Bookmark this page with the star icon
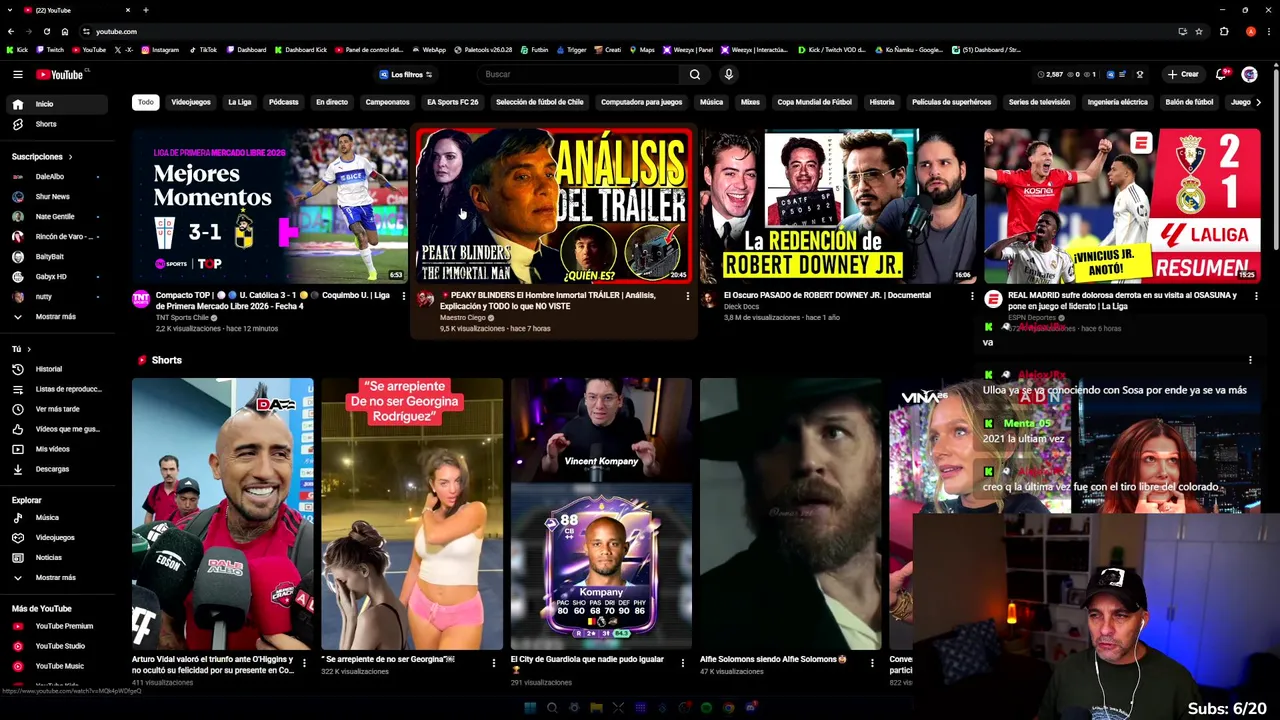The height and width of the screenshot is (720, 1280). (1199, 31)
